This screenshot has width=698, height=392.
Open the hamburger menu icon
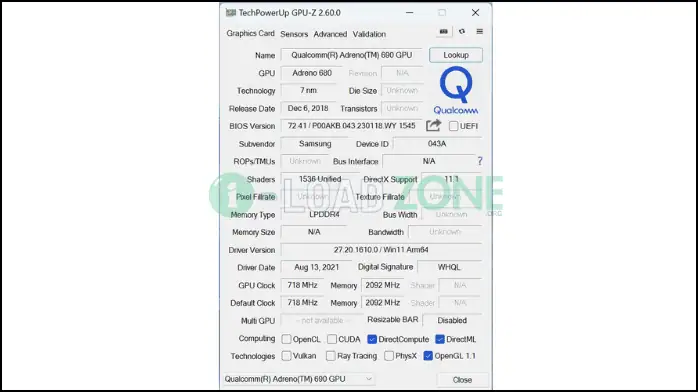(x=479, y=32)
